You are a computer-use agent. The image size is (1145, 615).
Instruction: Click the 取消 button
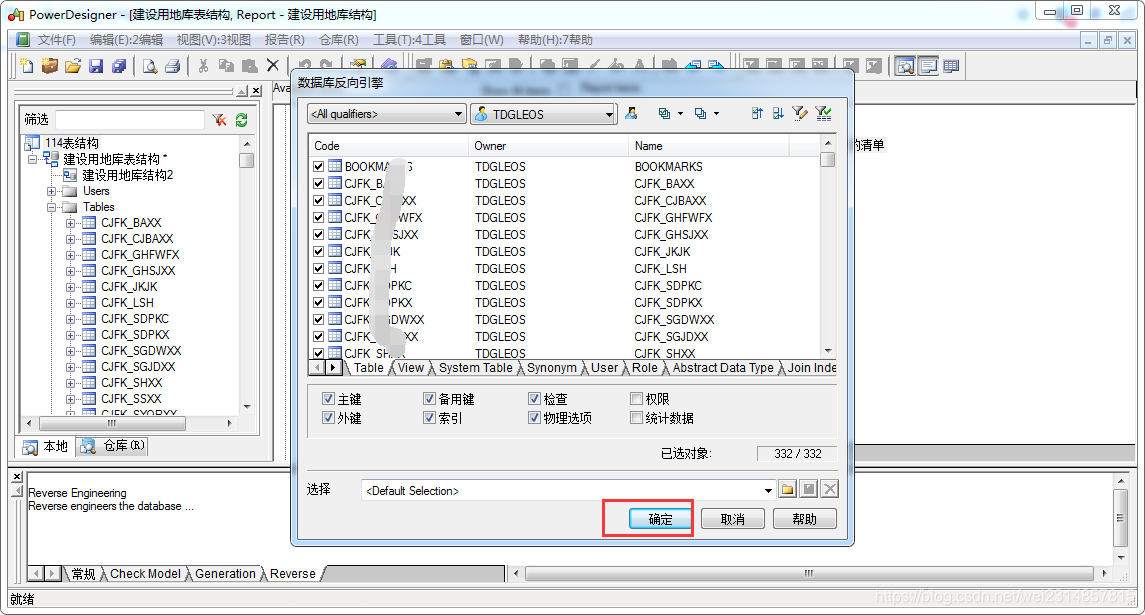pyautogui.click(x=732, y=519)
